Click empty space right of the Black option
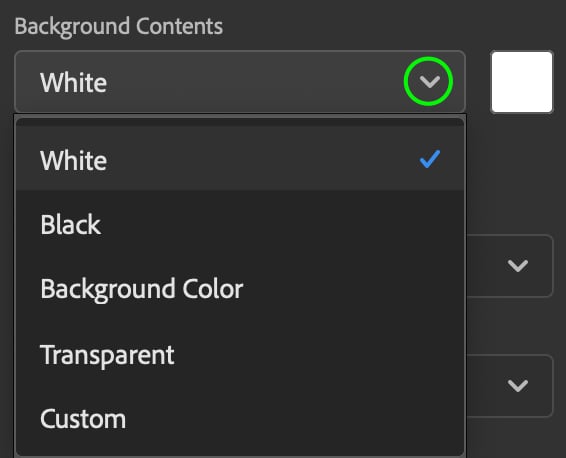 click(x=282, y=224)
